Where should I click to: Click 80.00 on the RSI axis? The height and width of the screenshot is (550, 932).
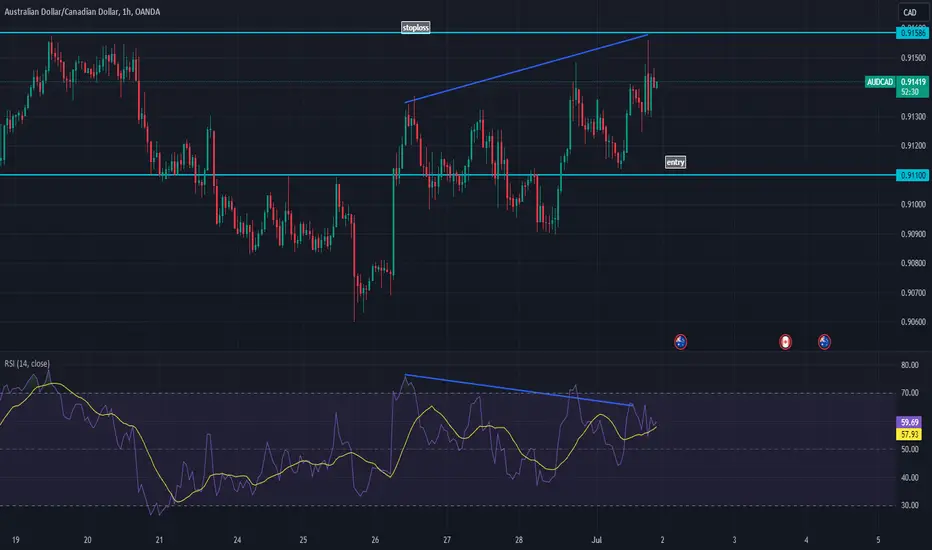pos(910,365)
